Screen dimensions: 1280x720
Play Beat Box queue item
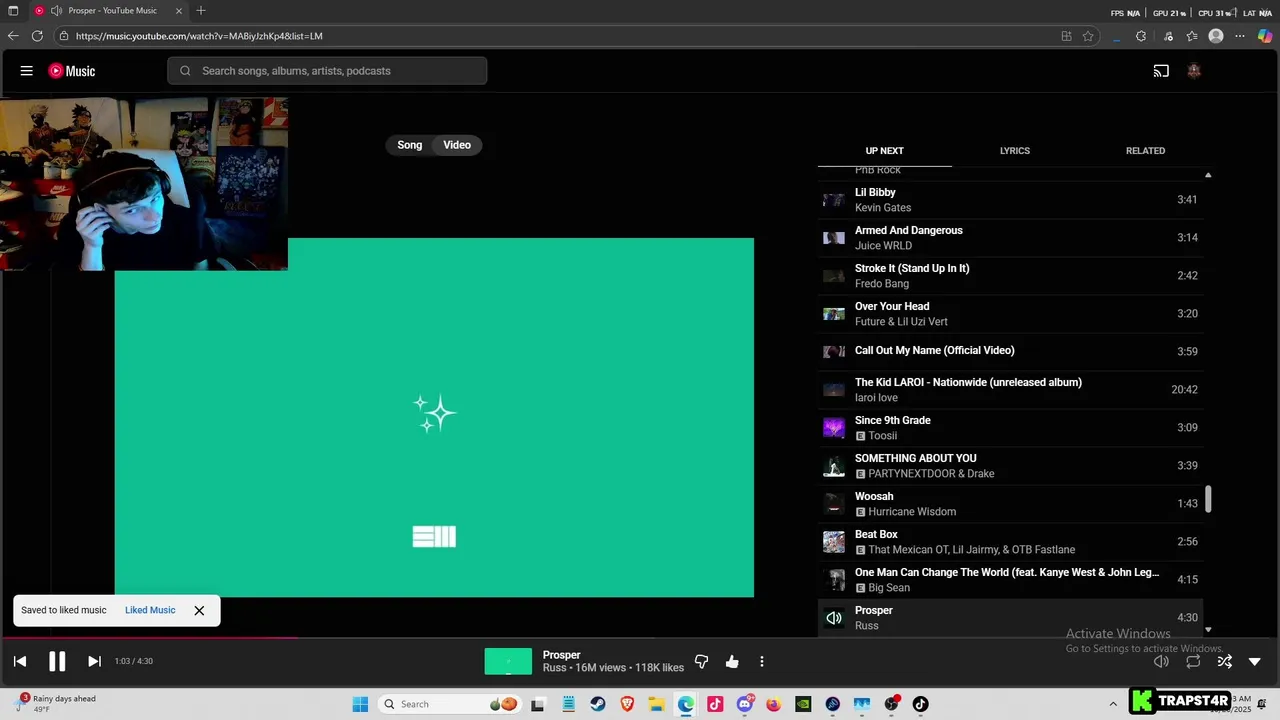coord(1010,542)
